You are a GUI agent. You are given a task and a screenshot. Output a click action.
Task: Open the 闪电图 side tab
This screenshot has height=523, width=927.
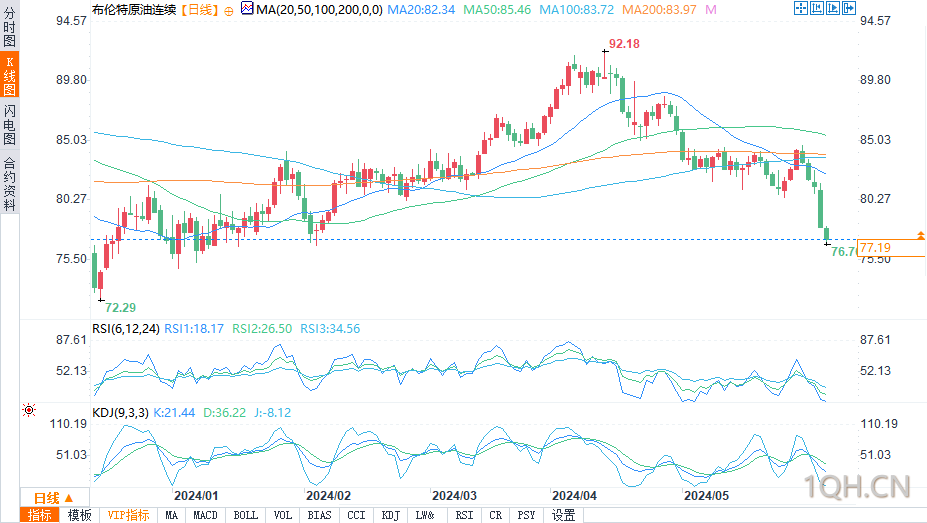point(9,124)
